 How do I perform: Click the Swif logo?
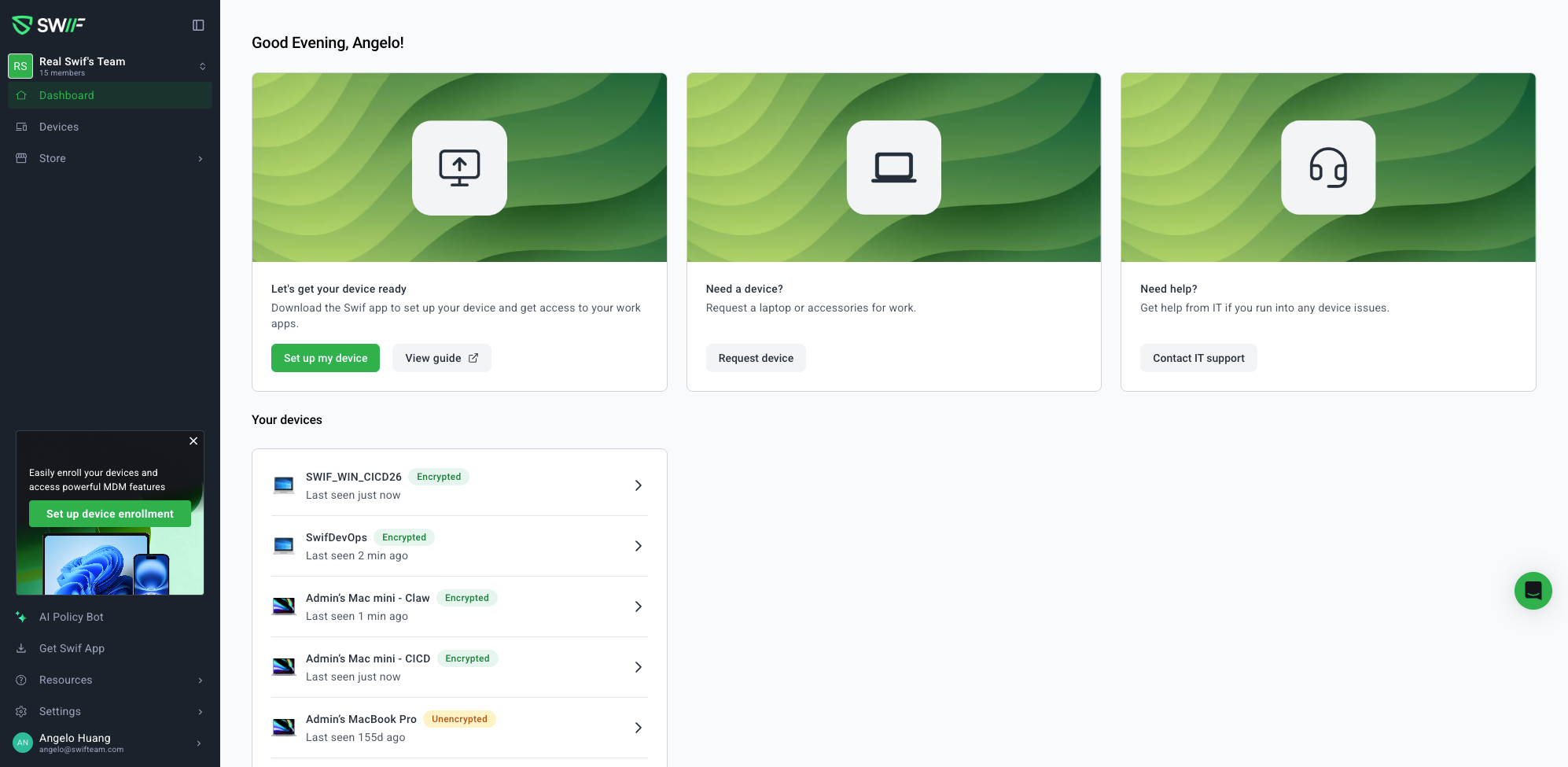tap(49, 25)
